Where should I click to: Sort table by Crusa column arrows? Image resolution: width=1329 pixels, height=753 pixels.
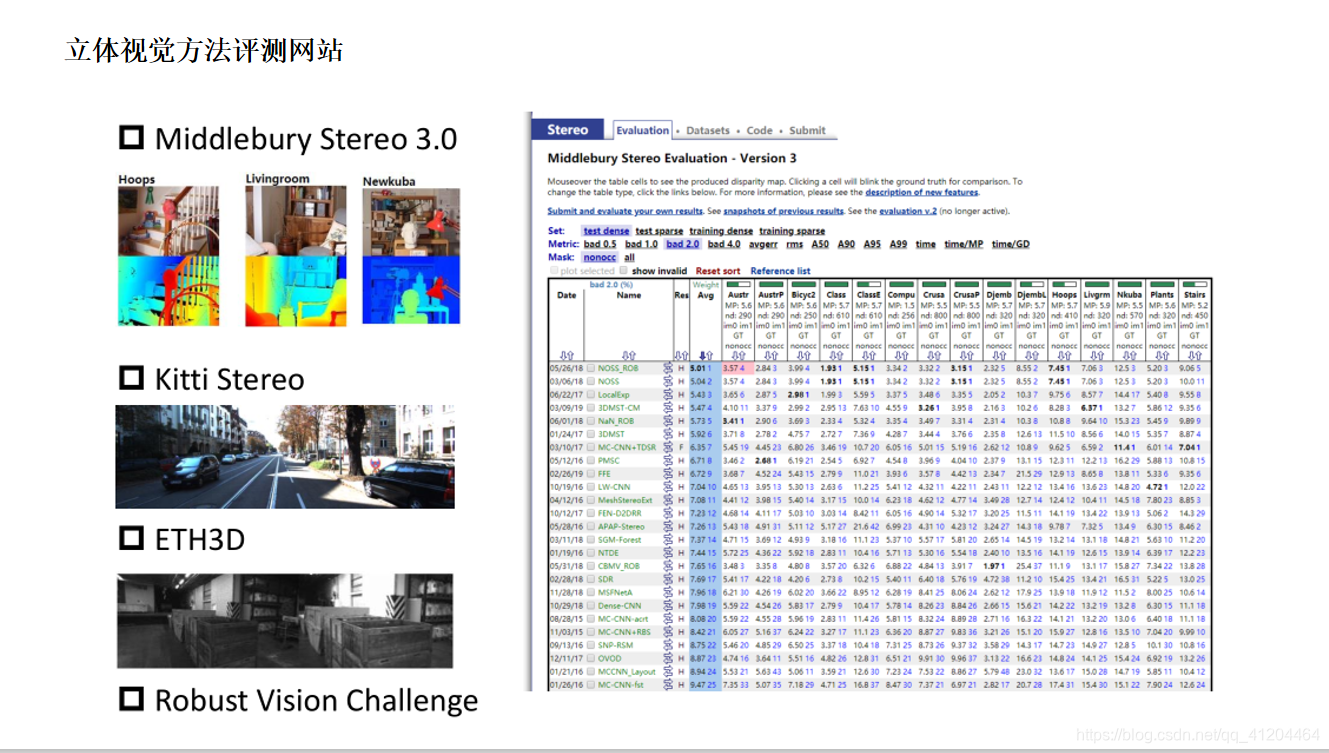(934, 355)
